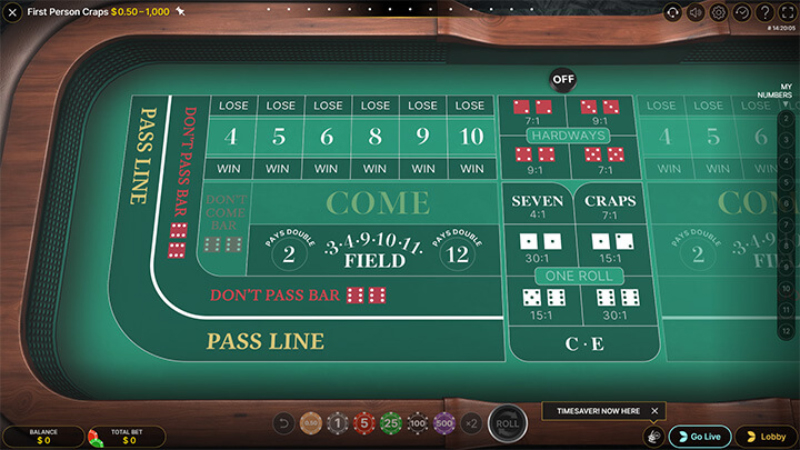Close the First Person Craps game
The width and height of the screenshot is (800, 450).
tap(13, 13)
